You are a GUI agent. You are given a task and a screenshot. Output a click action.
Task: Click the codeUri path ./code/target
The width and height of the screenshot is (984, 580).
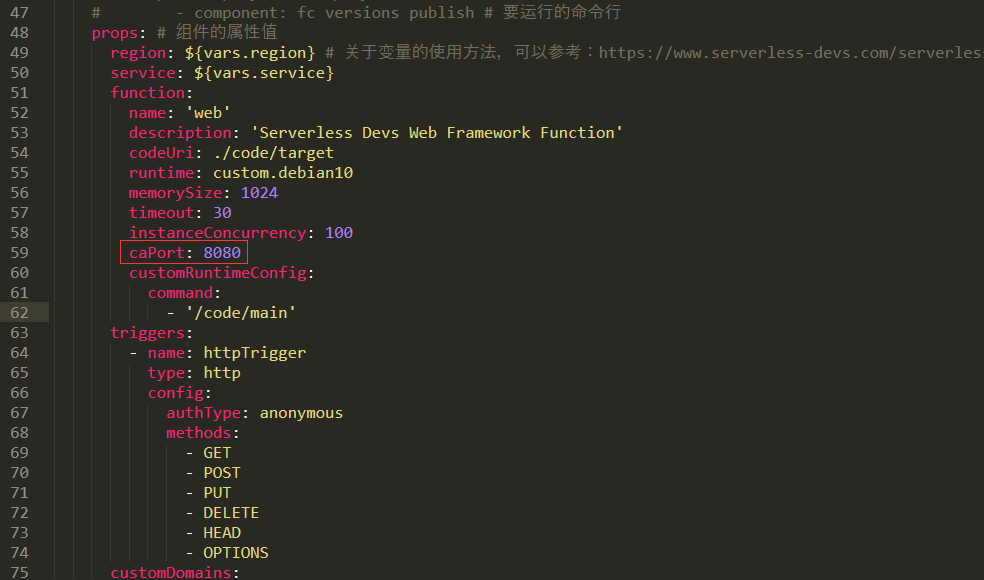(274, 153)
